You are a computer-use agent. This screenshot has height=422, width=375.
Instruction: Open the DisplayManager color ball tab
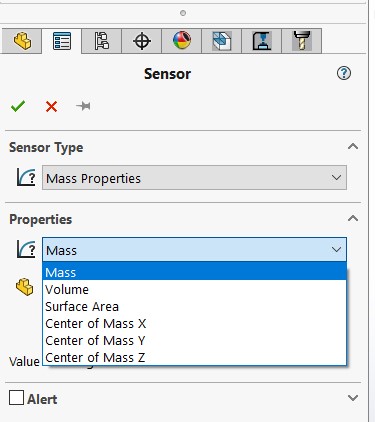[x=182, y=41]
